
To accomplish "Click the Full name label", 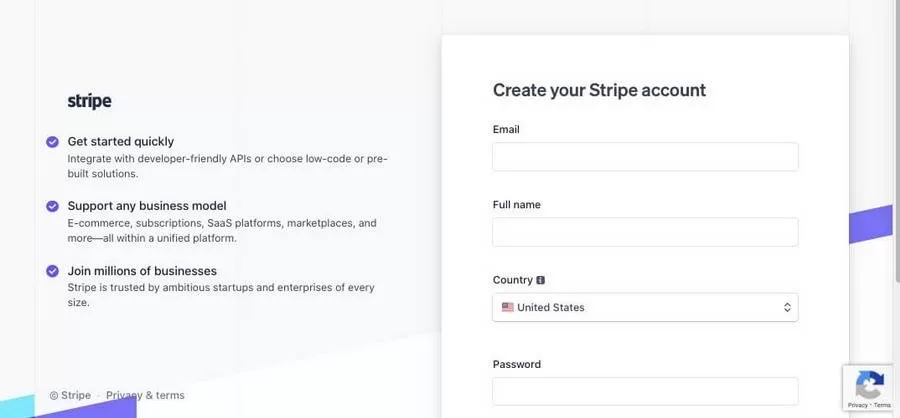I will click(x=516, y=205).
